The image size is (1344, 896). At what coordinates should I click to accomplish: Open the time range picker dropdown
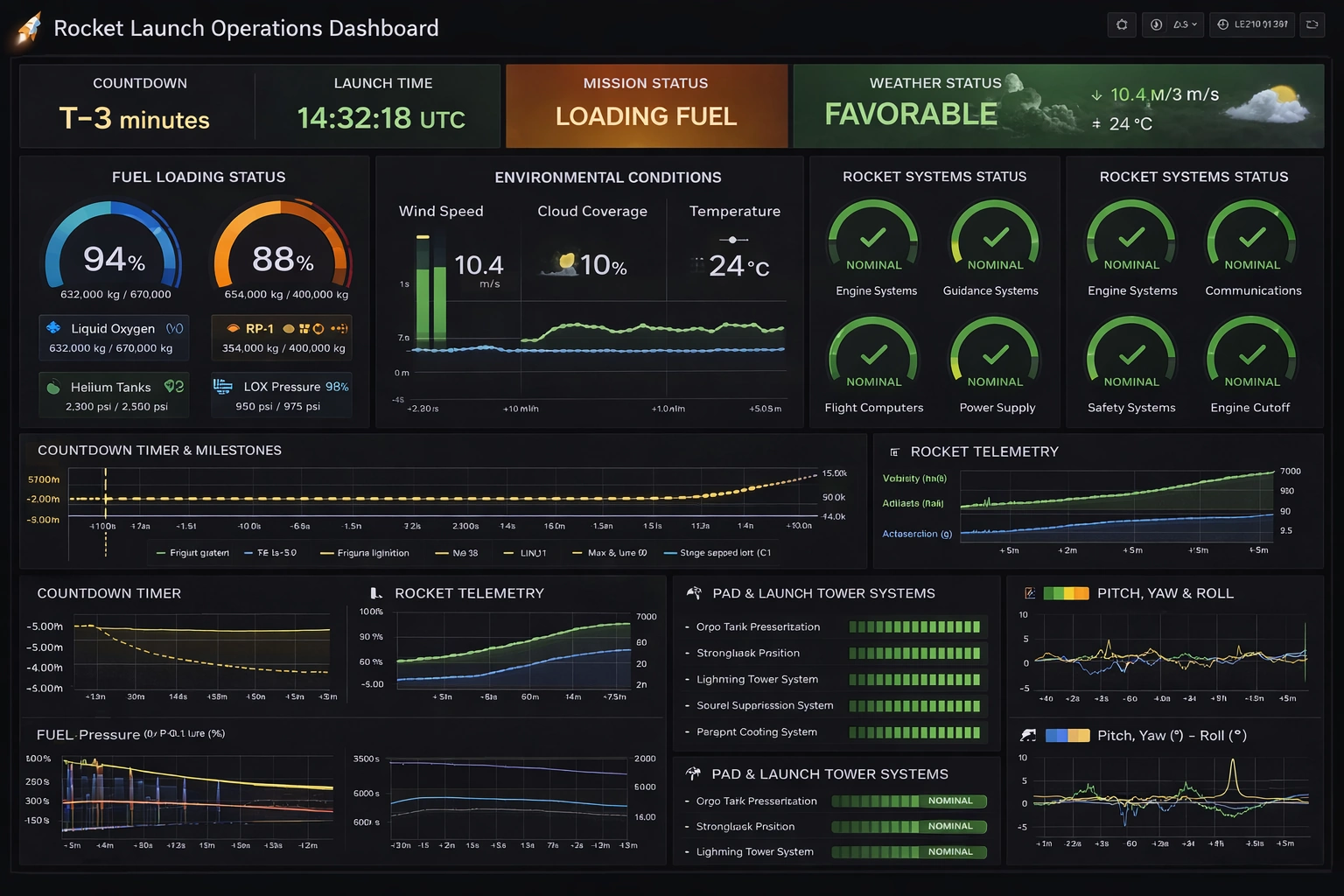coord(1251,24)
